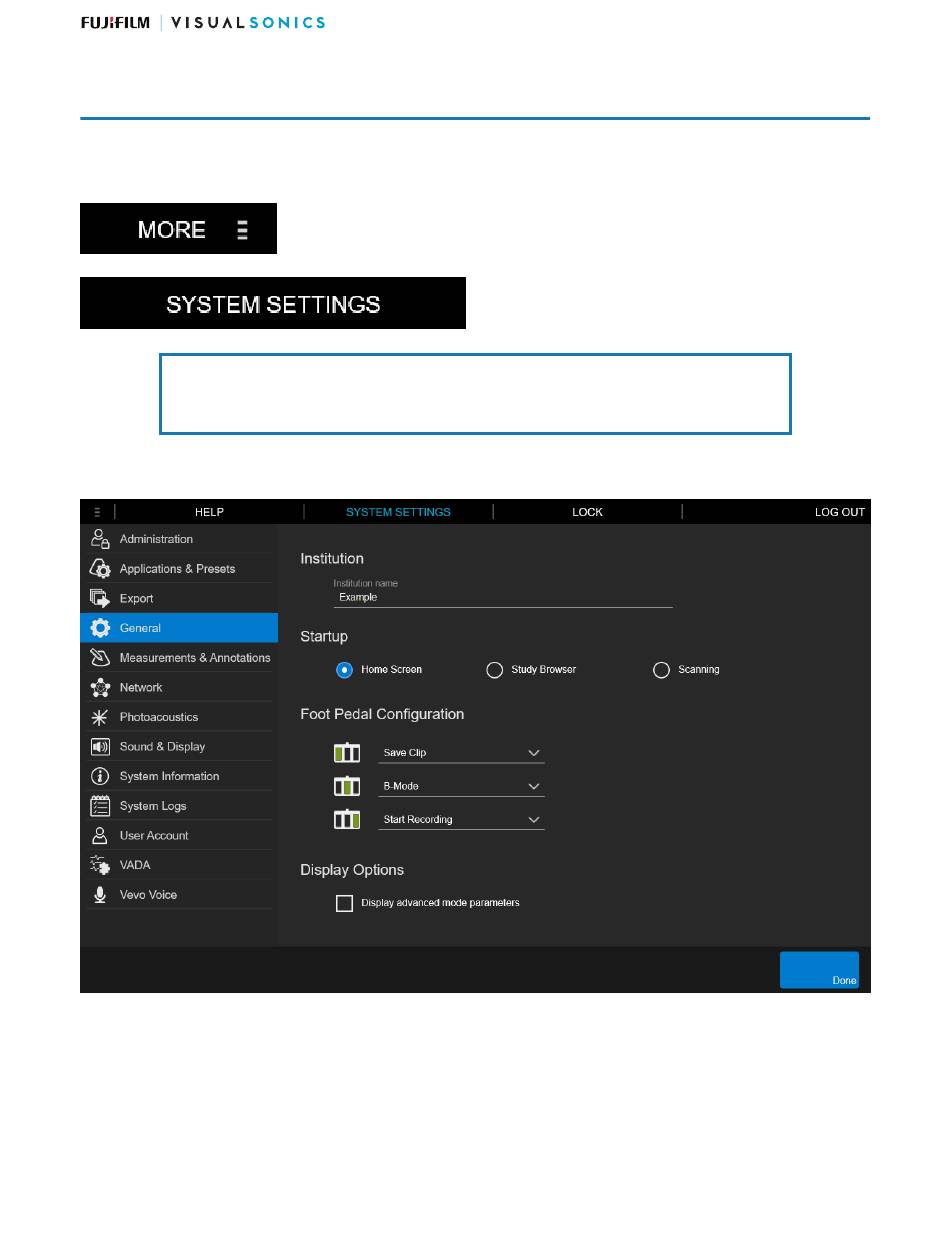Choose Study Browser as startup screen

pos(494,670)
